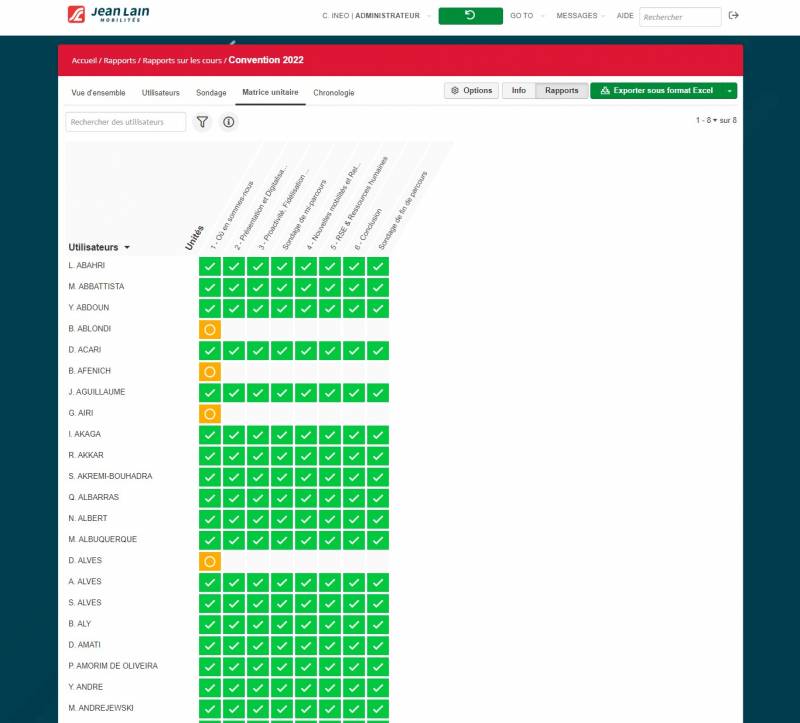Open the GO TO dropdown menu

(526, 16)
